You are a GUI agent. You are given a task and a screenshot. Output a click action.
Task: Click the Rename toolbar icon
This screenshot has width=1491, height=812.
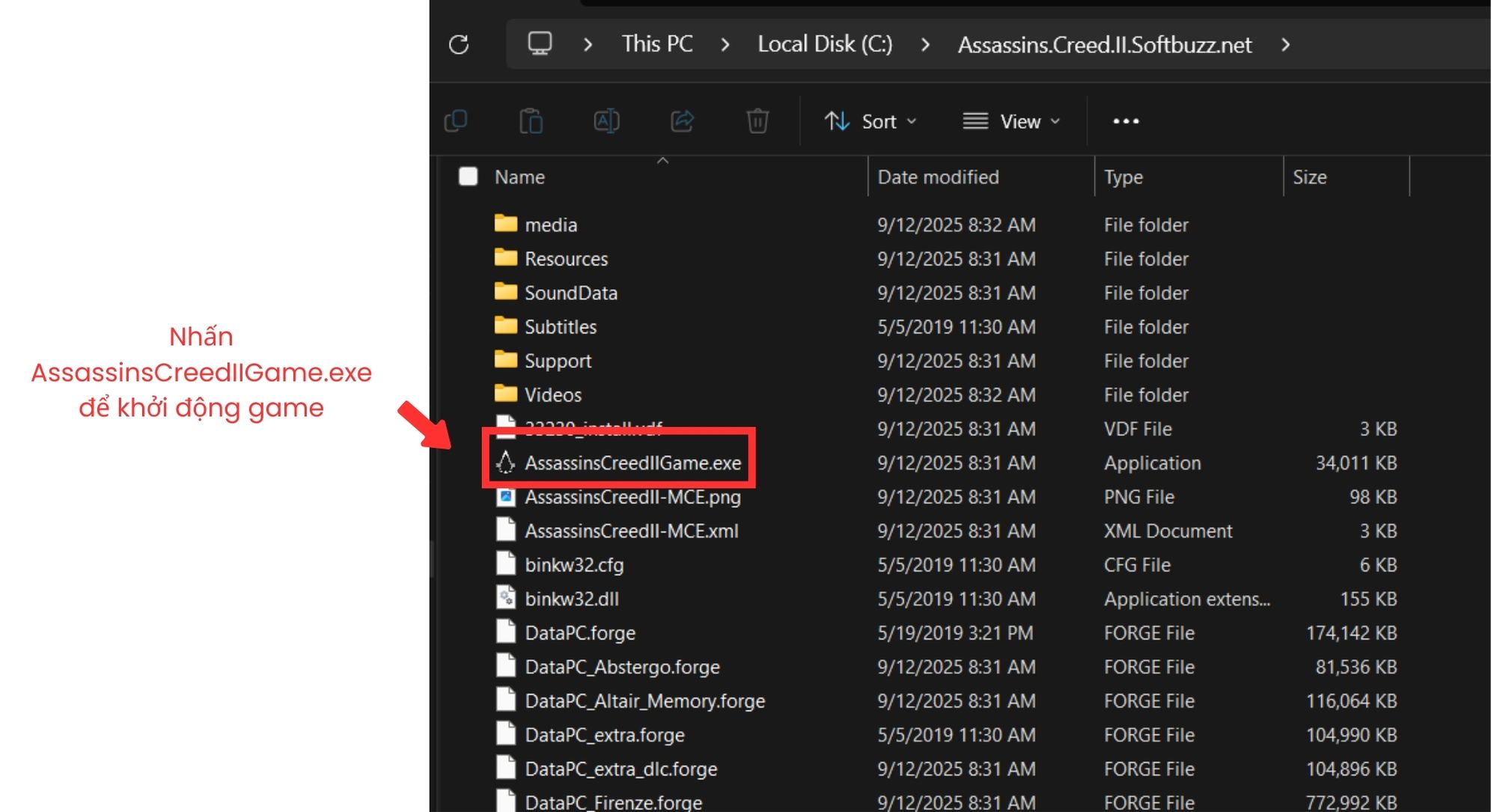[606, 120]
